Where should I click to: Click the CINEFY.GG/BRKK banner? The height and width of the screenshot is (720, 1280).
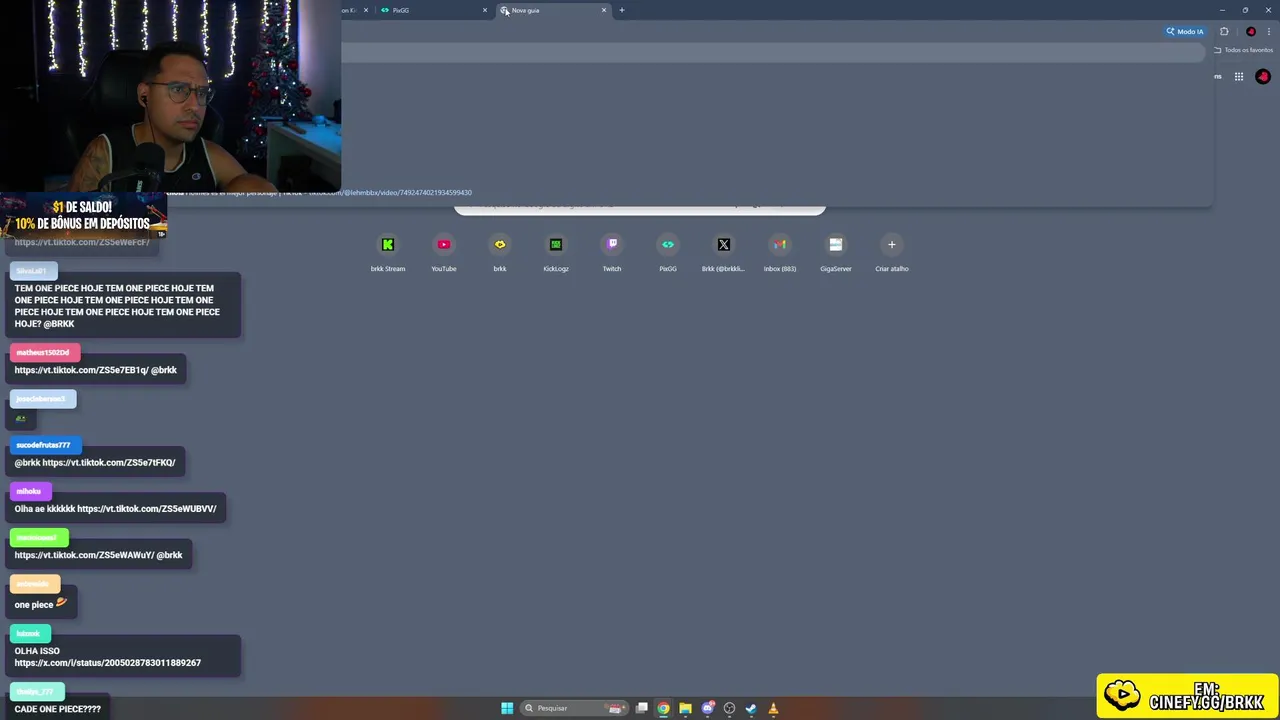(1187, 696)
